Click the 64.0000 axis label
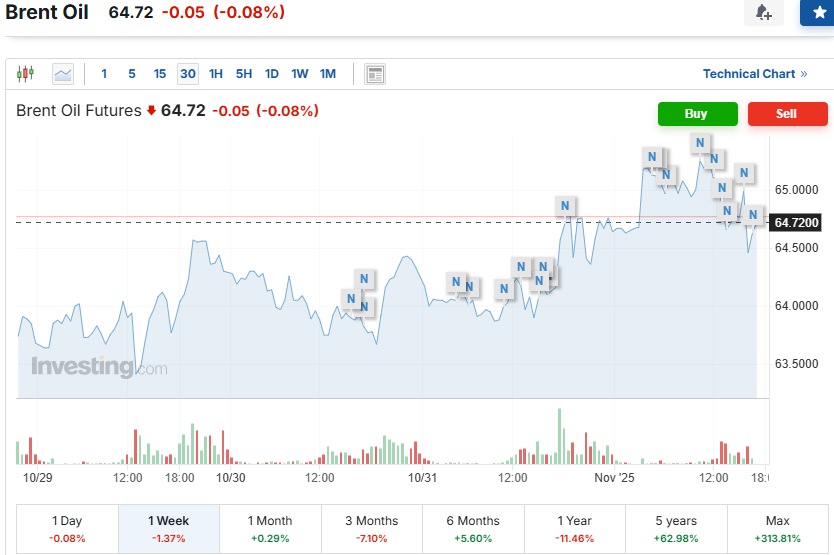The height and width of the screenshot is (555, 834). (796, 306)
